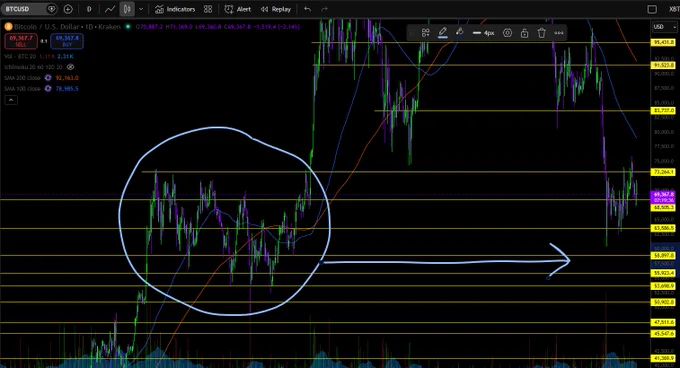
Task: Click the 45,547.6 price label
Action: [x=664, y=334]
